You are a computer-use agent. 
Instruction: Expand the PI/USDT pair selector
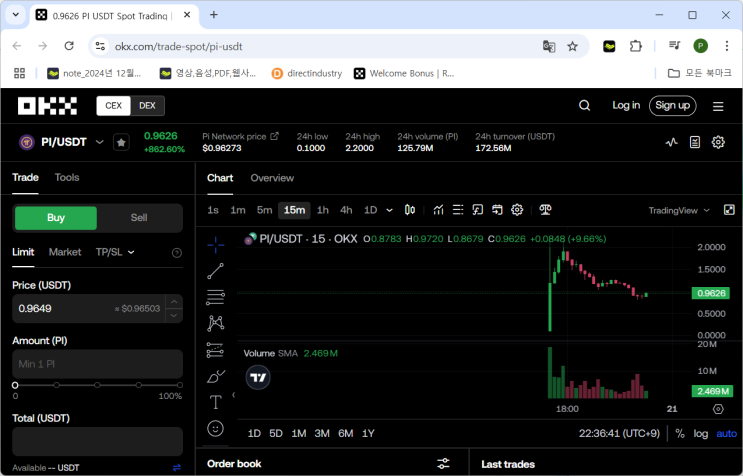pos(100,142)
